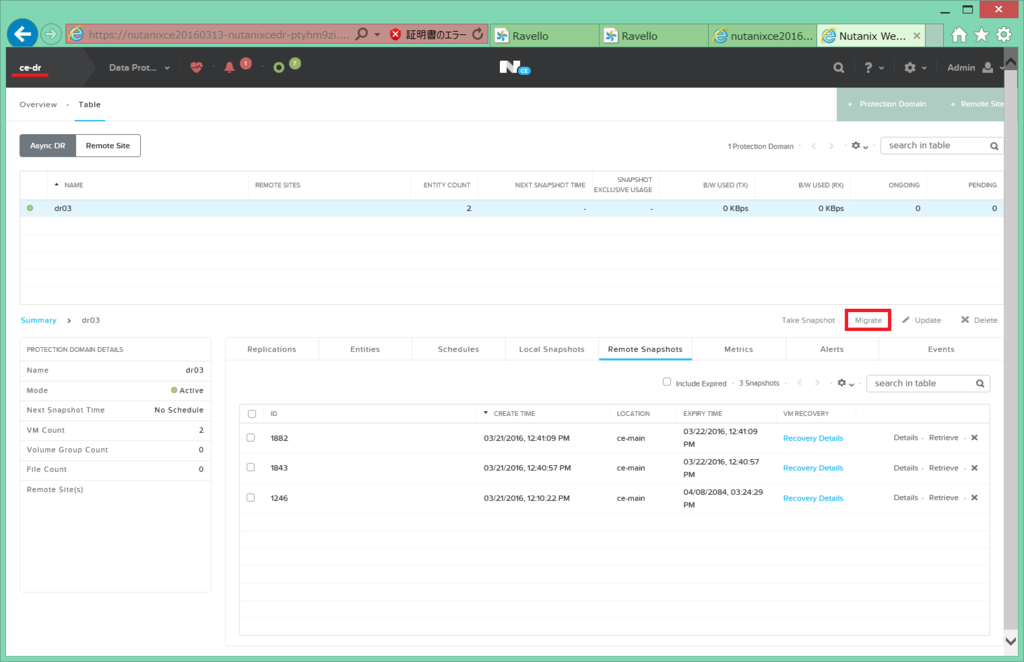Image resolution: width=1024 pixels, height=662 pixels.
Task: Check snapshot 1246 checkbox
Action: pos(251,497)
